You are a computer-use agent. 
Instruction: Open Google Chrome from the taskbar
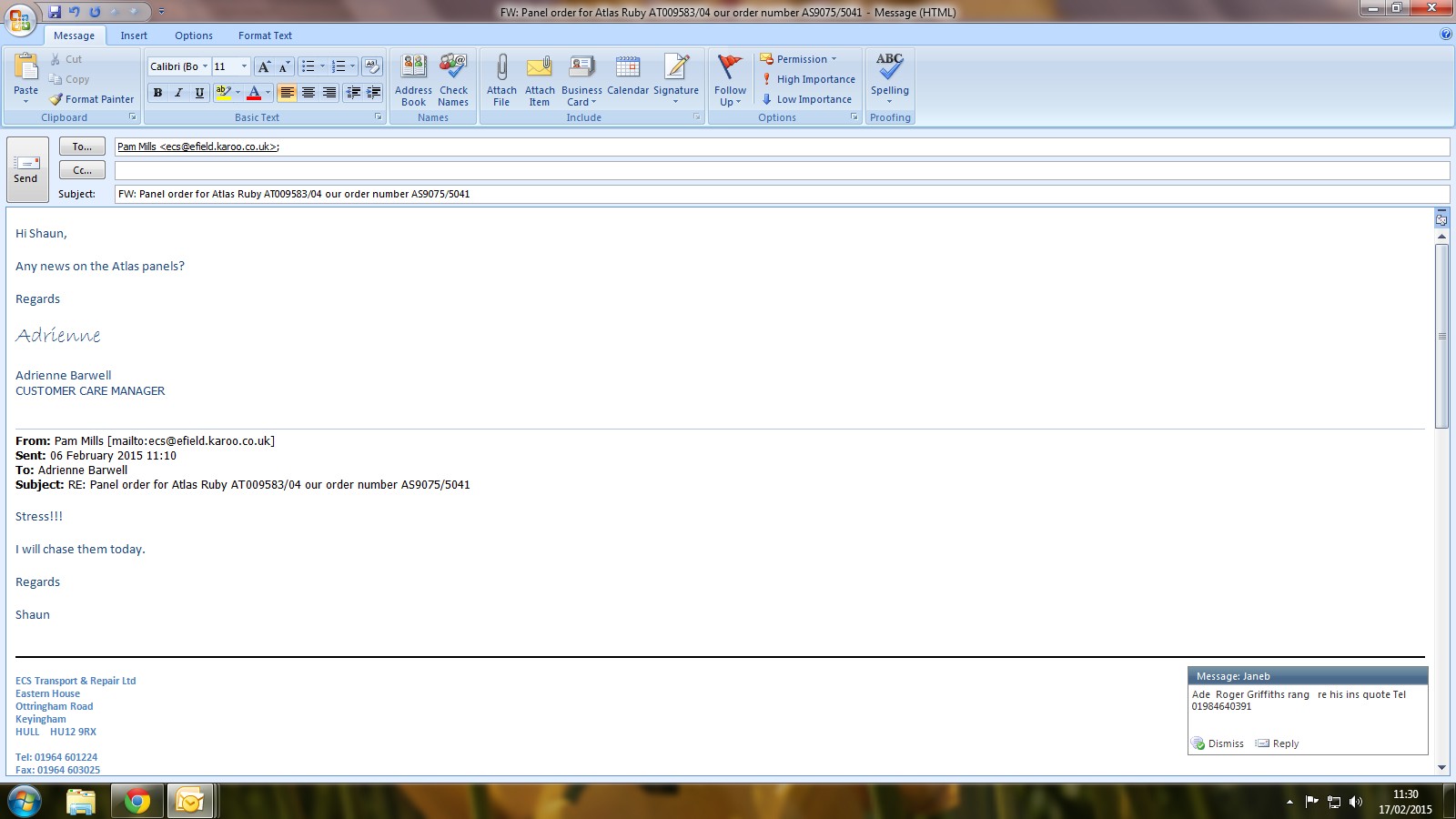[137, 801]
